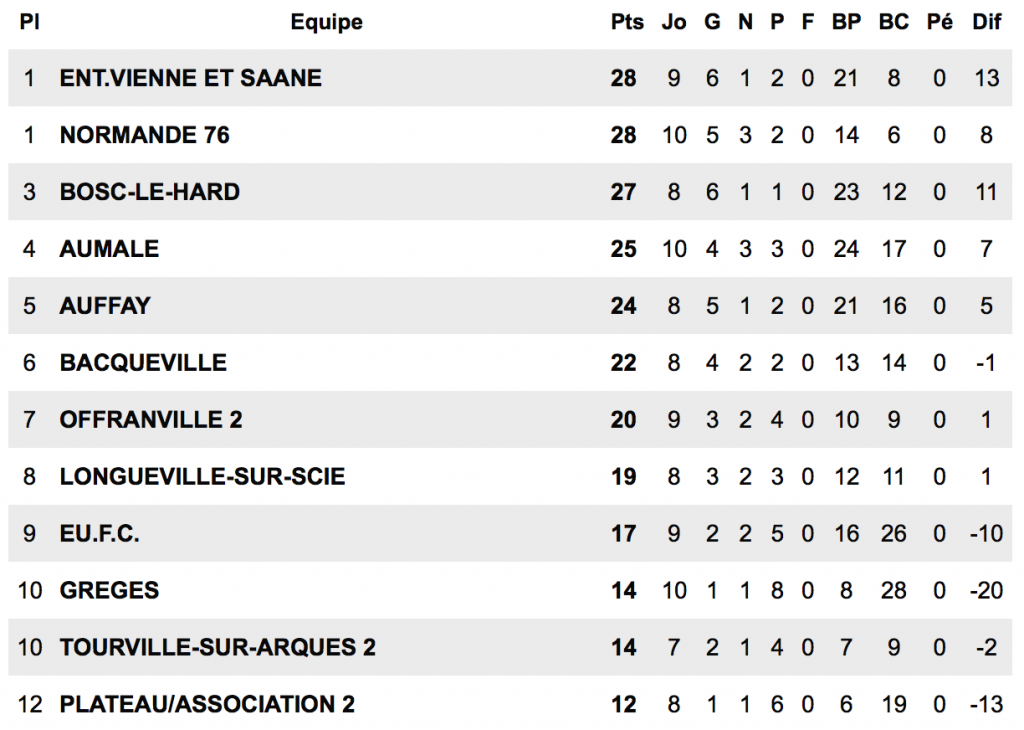The height and width of the screenshot is (730, 1024).
Task: Click the Pl column header
Action: point(30,22)
